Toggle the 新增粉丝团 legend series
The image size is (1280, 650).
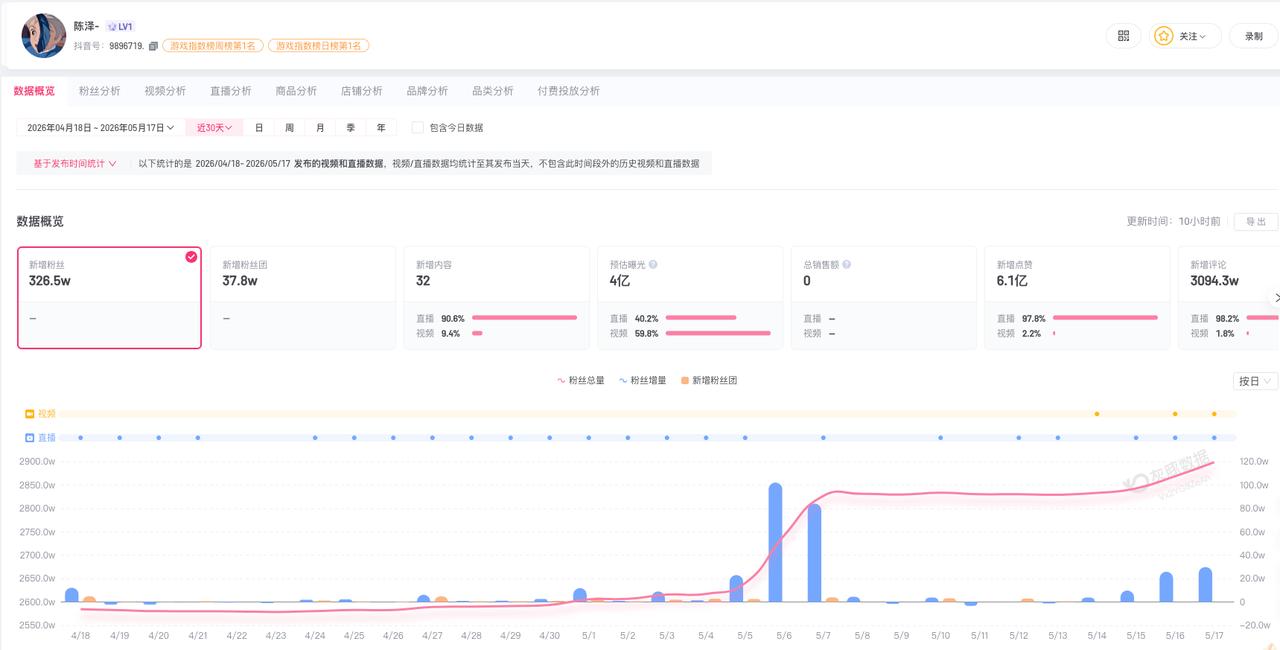pos(708,380)
